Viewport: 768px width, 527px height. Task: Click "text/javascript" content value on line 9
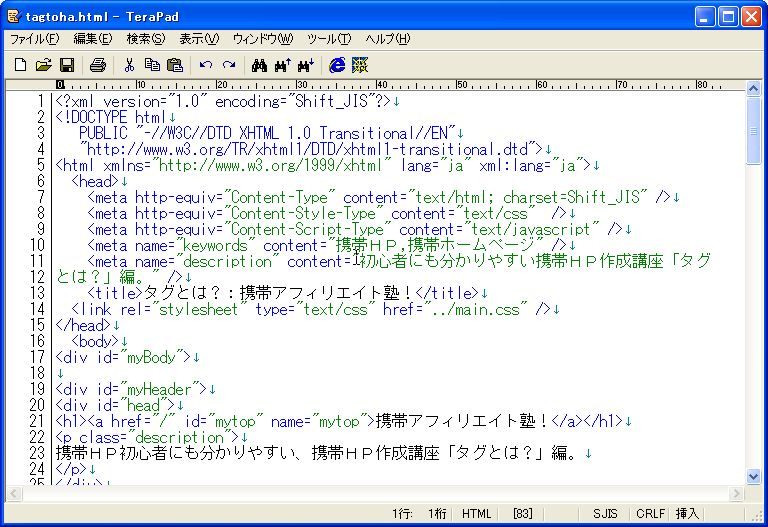click(x=531, y=229)
